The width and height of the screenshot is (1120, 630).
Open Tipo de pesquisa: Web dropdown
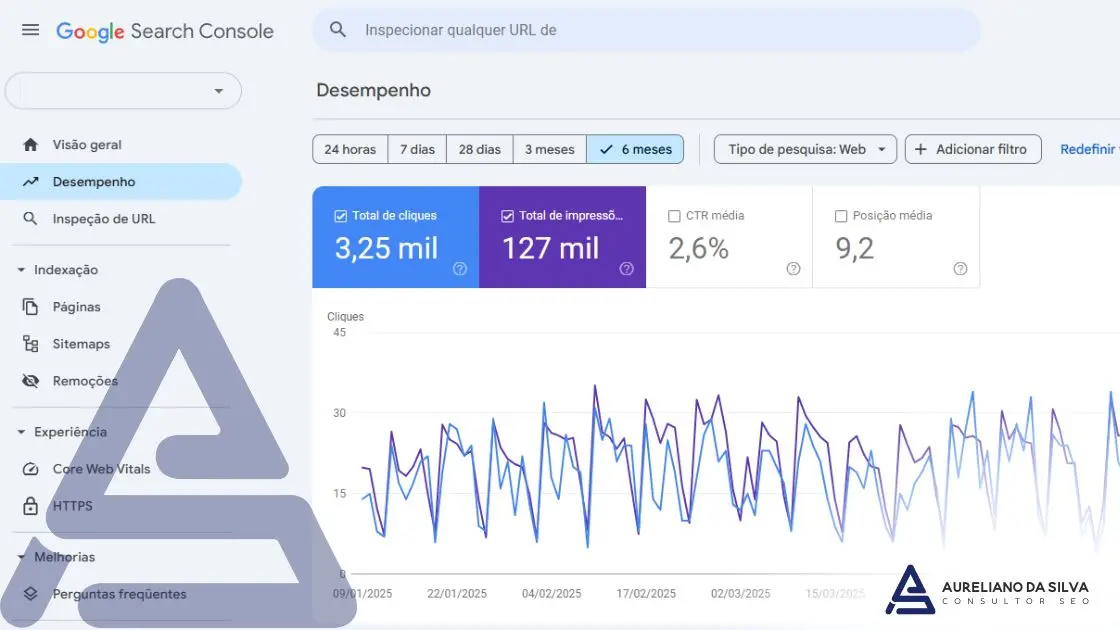805,149
